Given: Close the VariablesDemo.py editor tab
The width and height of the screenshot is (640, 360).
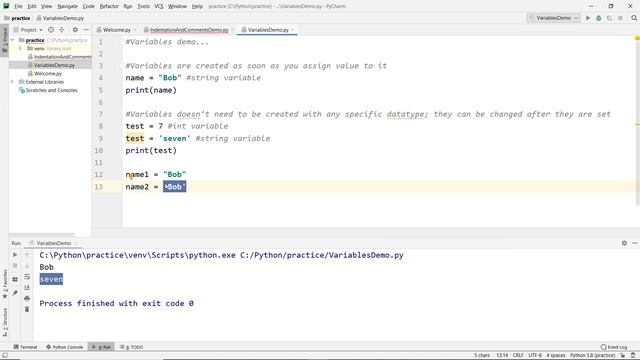Looking at the screenshot, I should (x=293, y=30).
